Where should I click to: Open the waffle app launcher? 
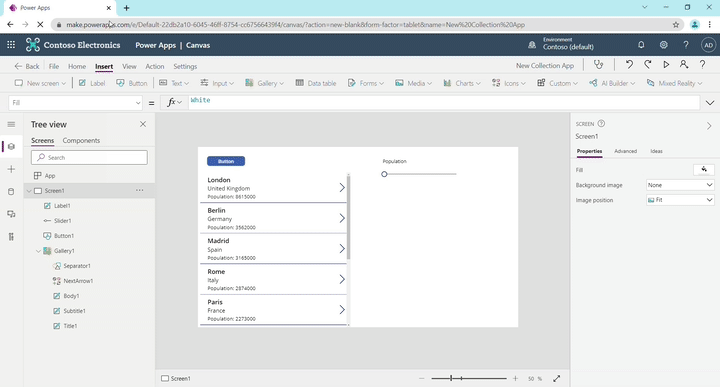[11, 45]
